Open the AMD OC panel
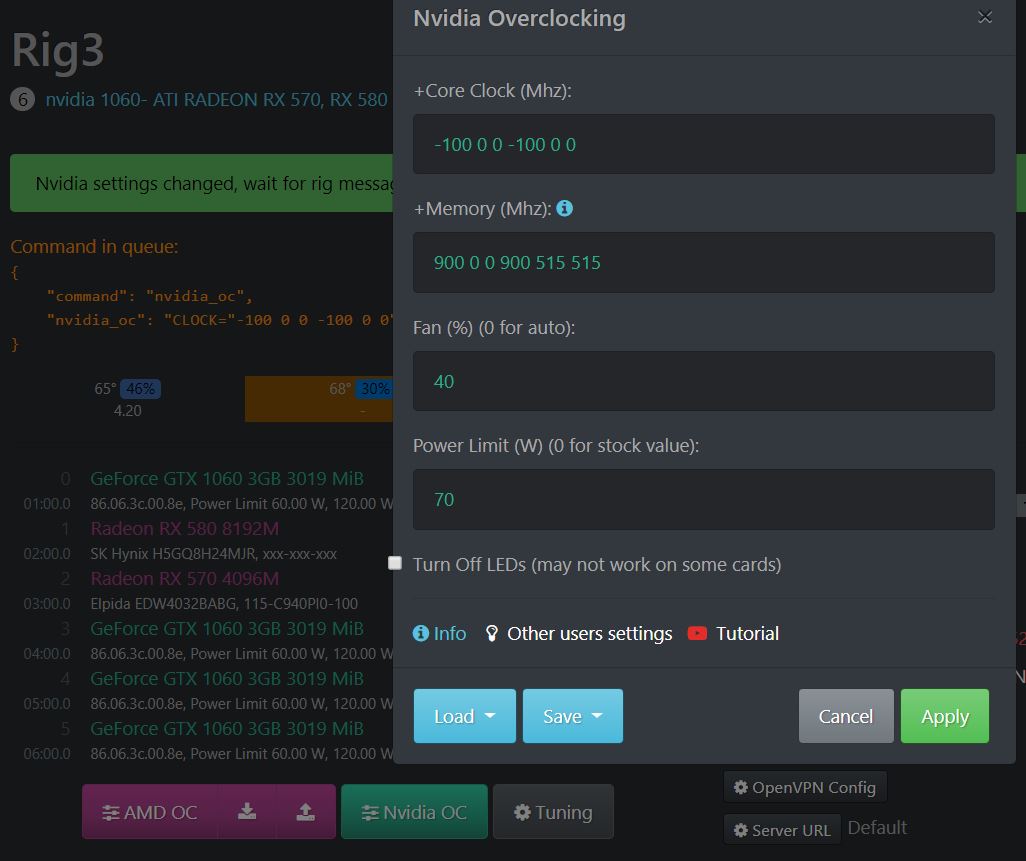This screenshot has width=1026, height=861. (150, 812)
